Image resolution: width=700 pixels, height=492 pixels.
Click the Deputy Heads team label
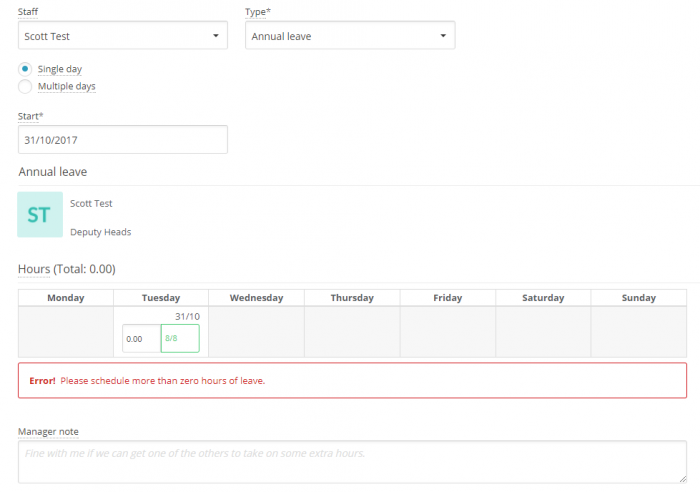[100, 232]
